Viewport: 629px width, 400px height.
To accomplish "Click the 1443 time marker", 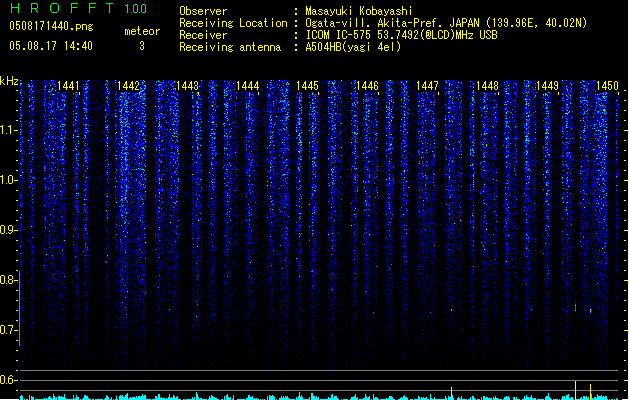I will (188, 86).
